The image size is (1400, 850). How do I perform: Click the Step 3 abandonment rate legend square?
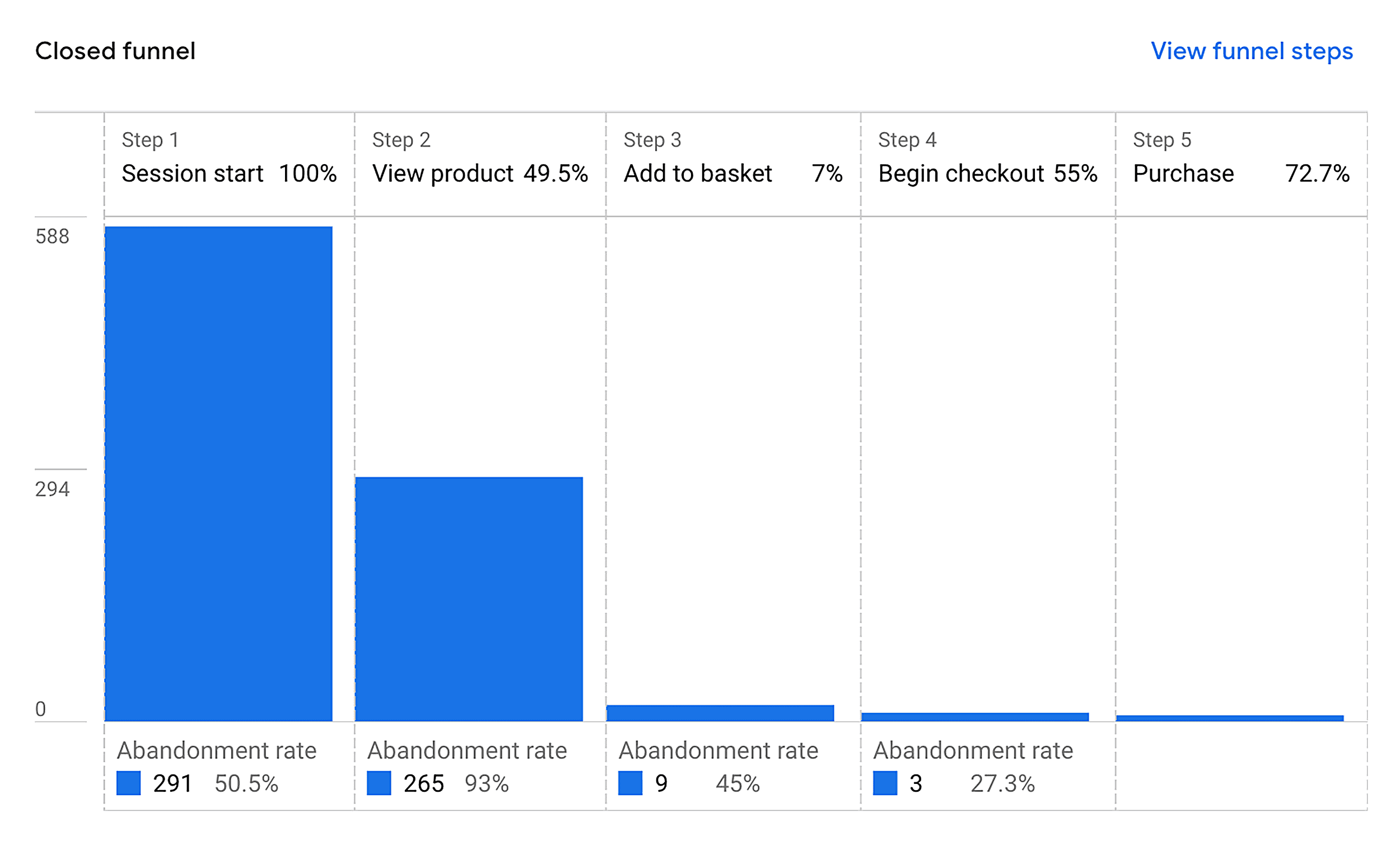(631, 784)
